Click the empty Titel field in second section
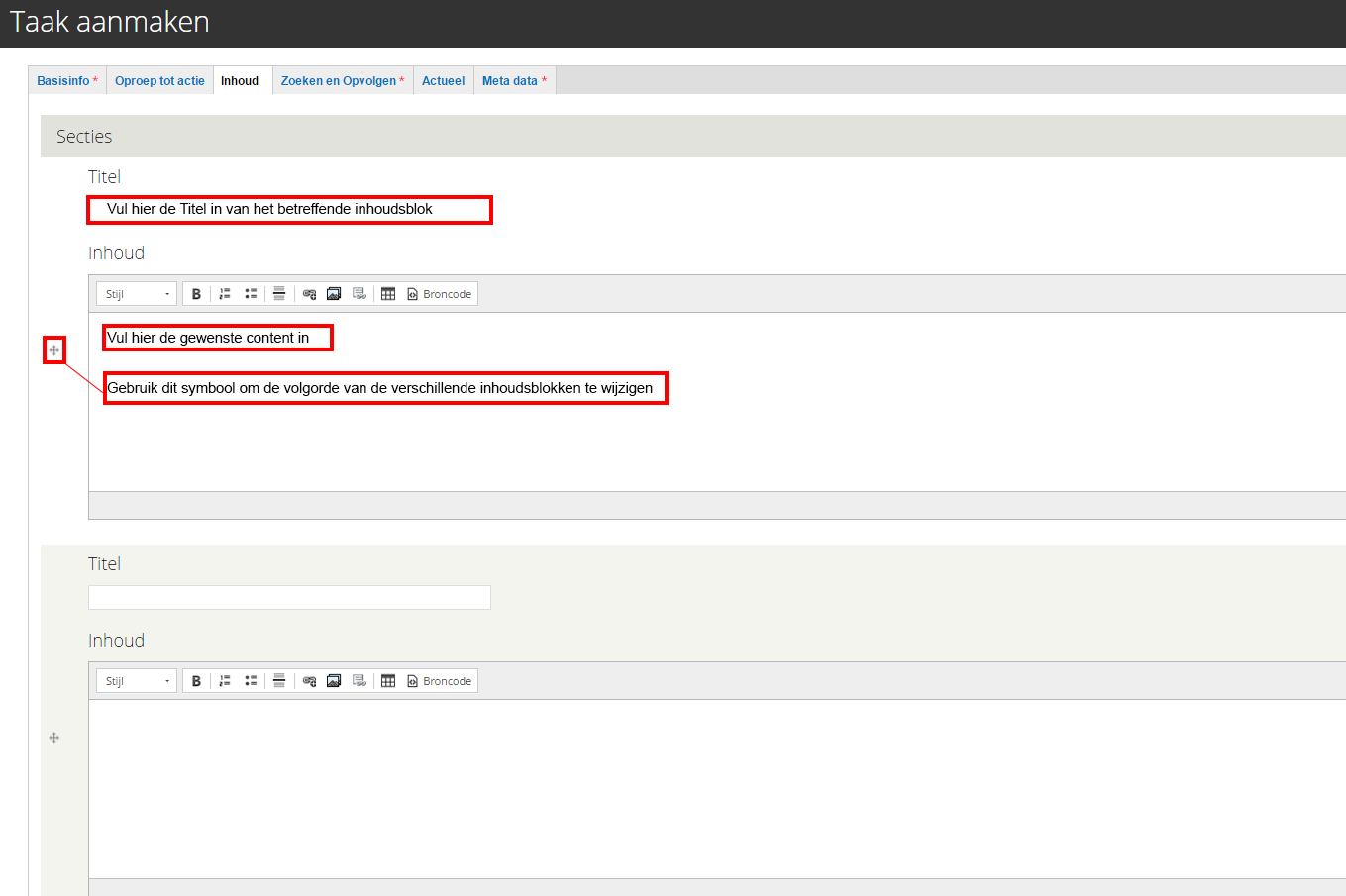The image size is (1346, 896). tap(289, 597)
